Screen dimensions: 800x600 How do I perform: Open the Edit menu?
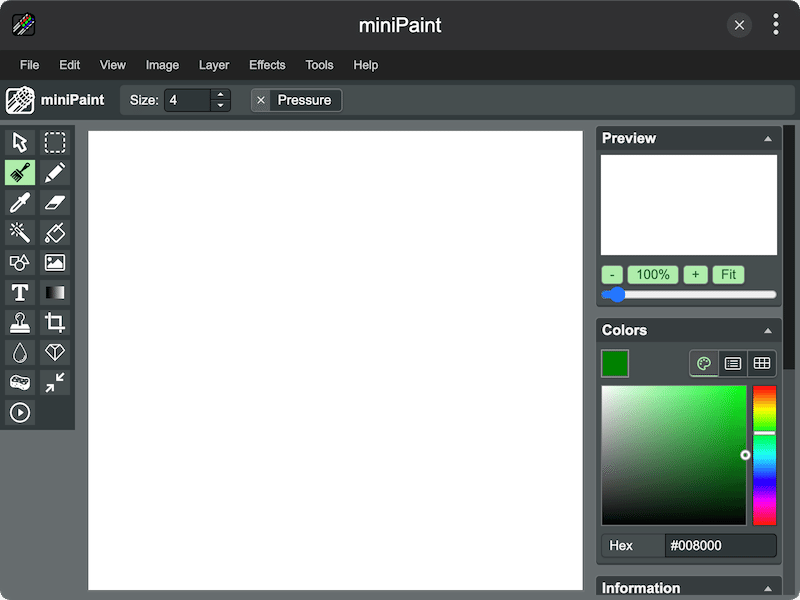point(69,65)
